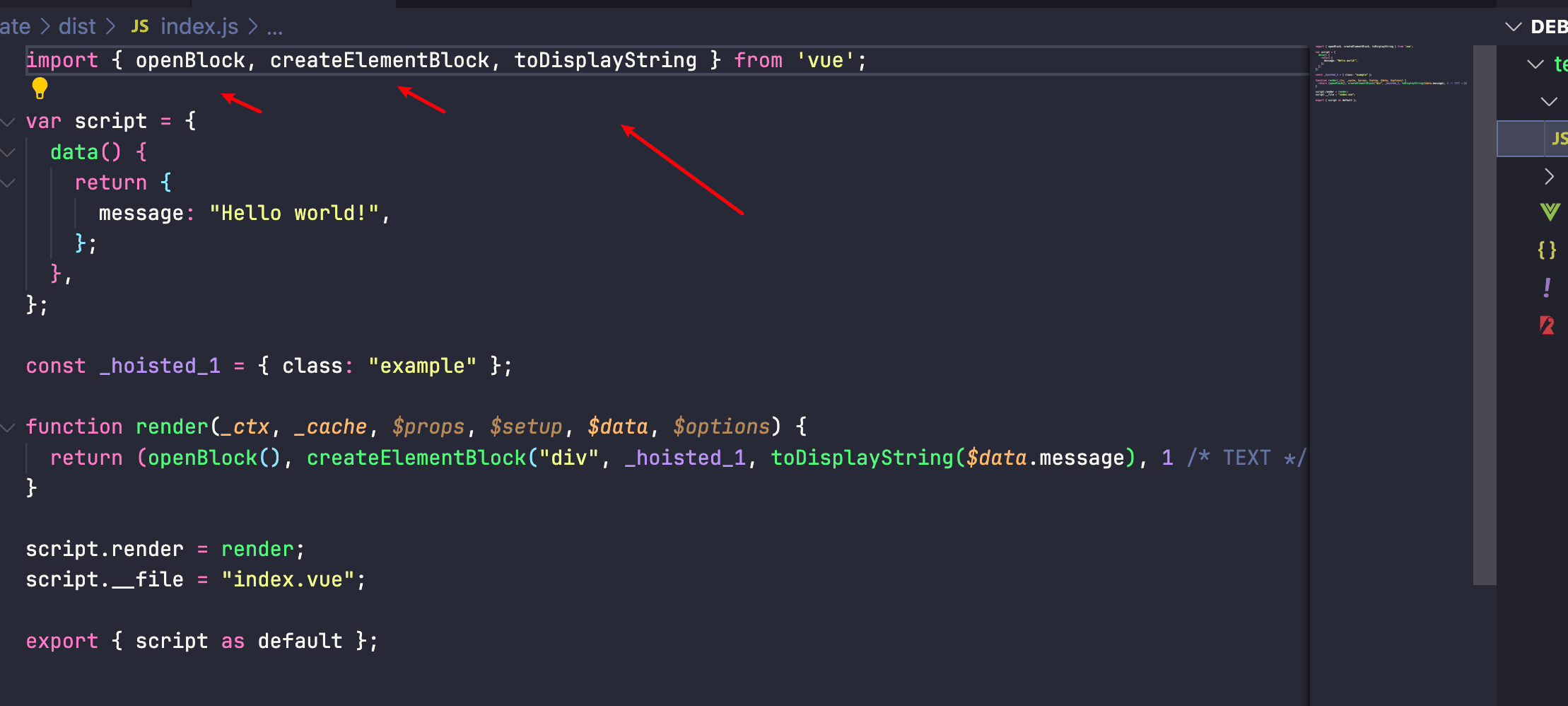Collapse the expanded subfolder under 'te'
The width and height of the screenshot is (1568, 706).
coord(1548,102)
